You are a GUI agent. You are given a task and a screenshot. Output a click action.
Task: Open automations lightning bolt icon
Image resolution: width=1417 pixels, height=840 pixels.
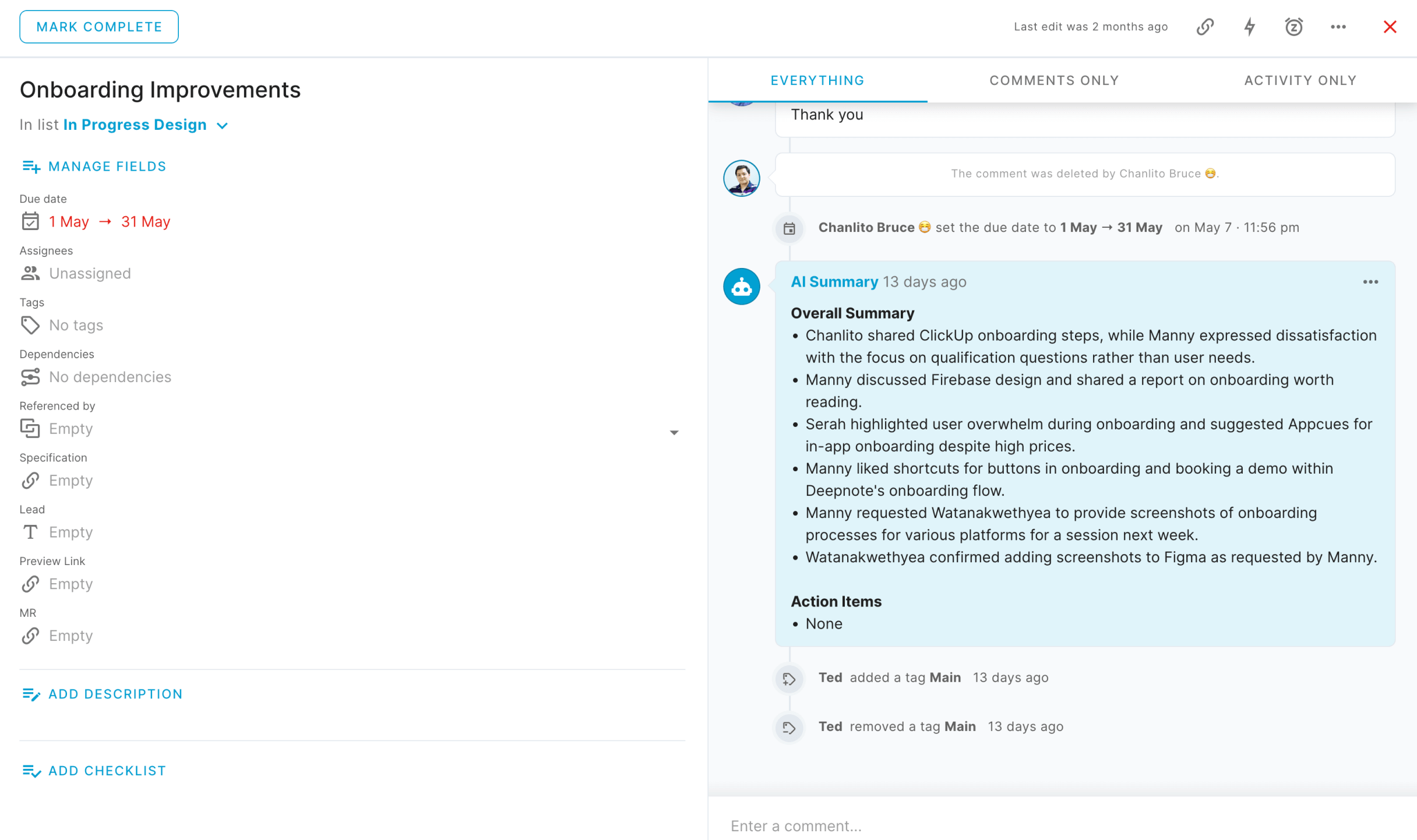click(1249, 27)
